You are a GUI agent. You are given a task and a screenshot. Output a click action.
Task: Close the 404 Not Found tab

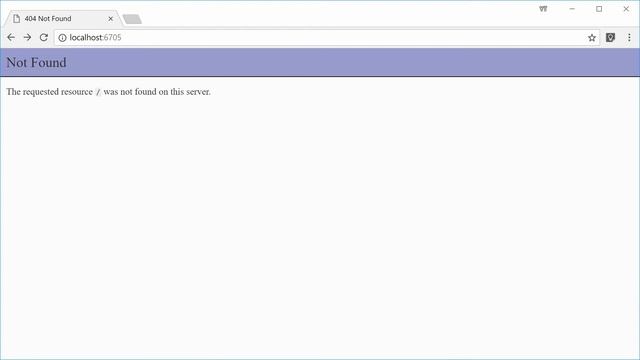click(111, 19)
